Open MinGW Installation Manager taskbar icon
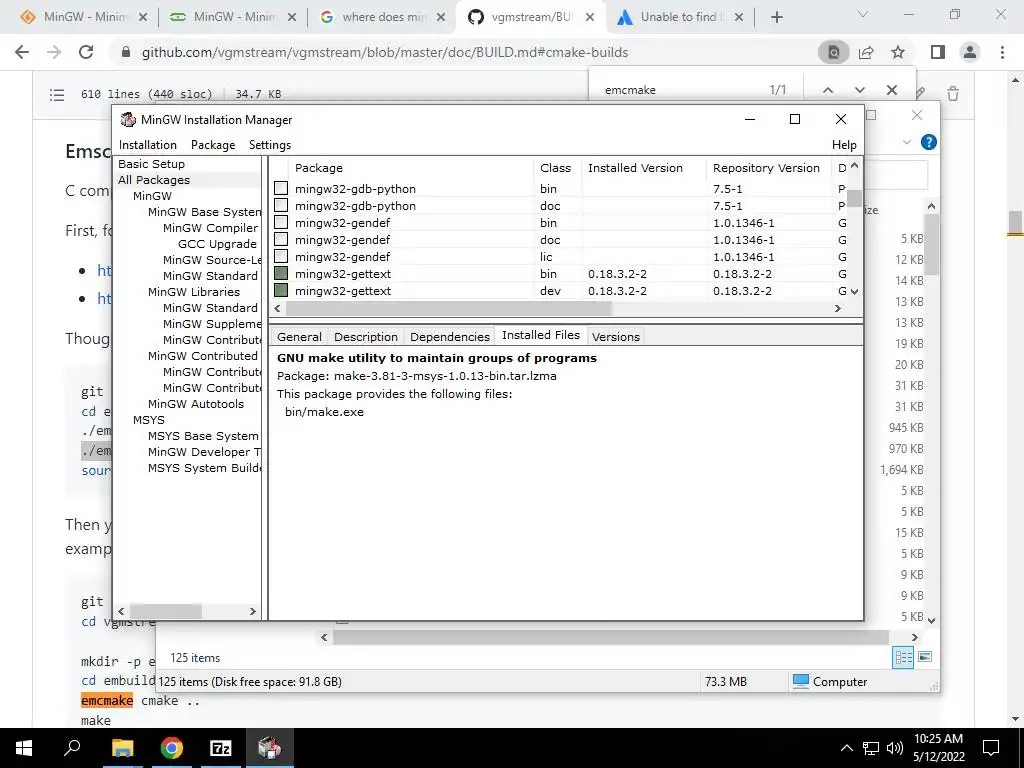Screen dimensions: 1024x768 tap(269, 748)
